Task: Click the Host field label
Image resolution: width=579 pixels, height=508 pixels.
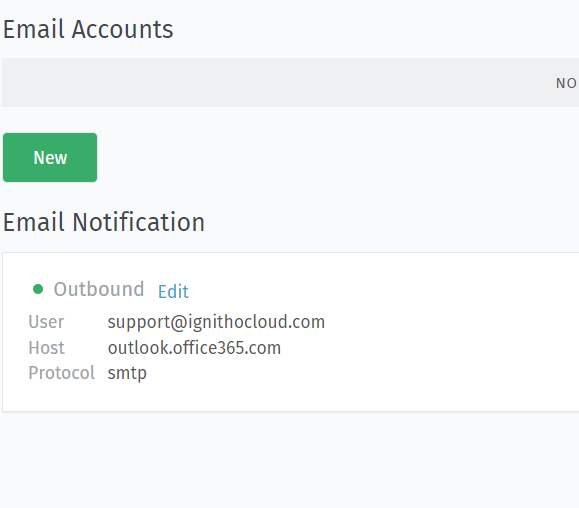Action: click(x=47, y=348)
